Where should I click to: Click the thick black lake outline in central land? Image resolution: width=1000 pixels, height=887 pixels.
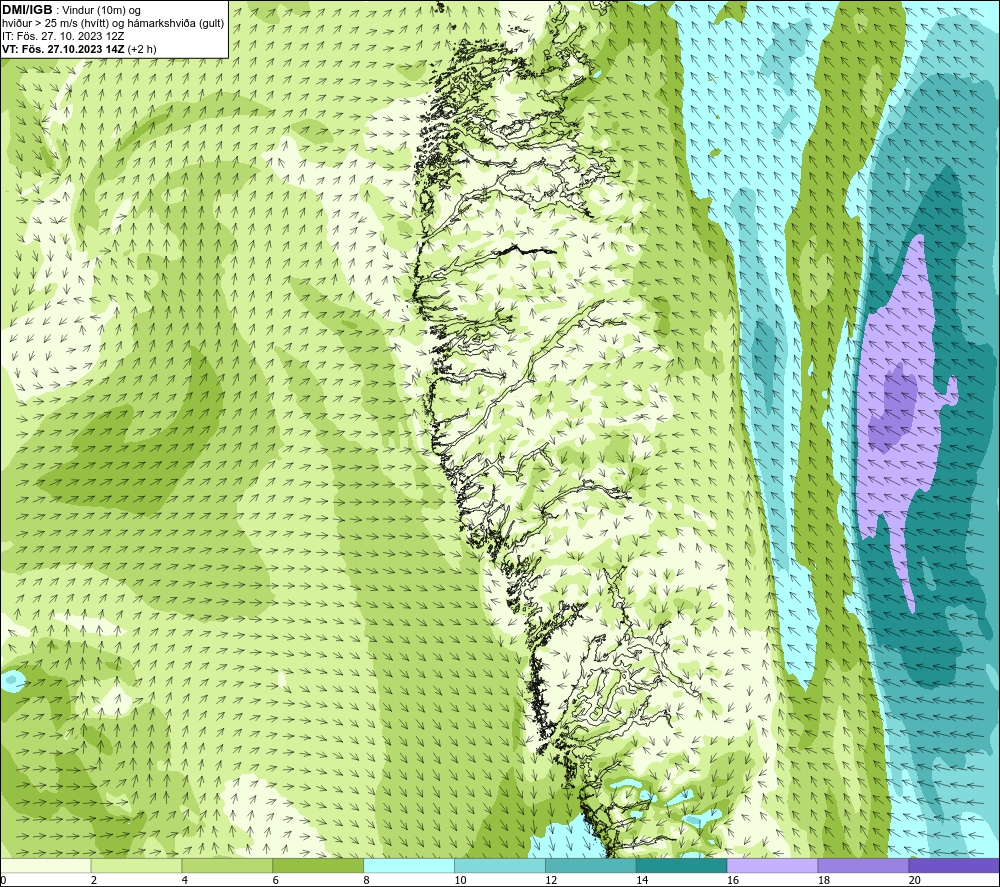click(x=522, y=249)
